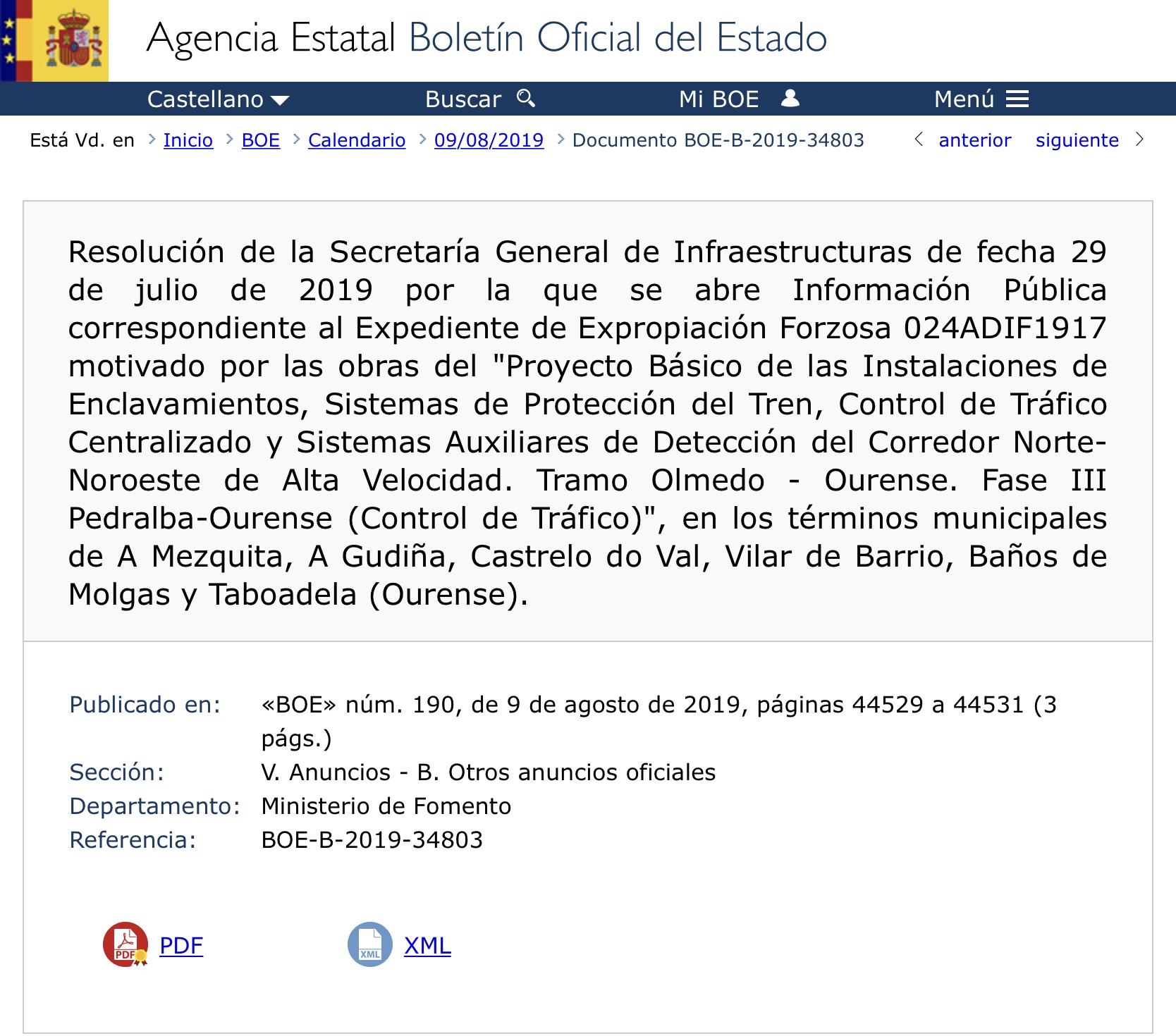Open the Mi BOE menu item
The width and height of the screenshot is (1176, 1036).
point(739,99)
